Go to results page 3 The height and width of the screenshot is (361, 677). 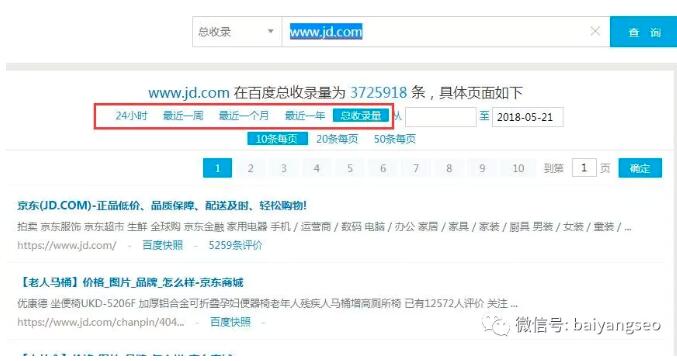tap(284, 168)
